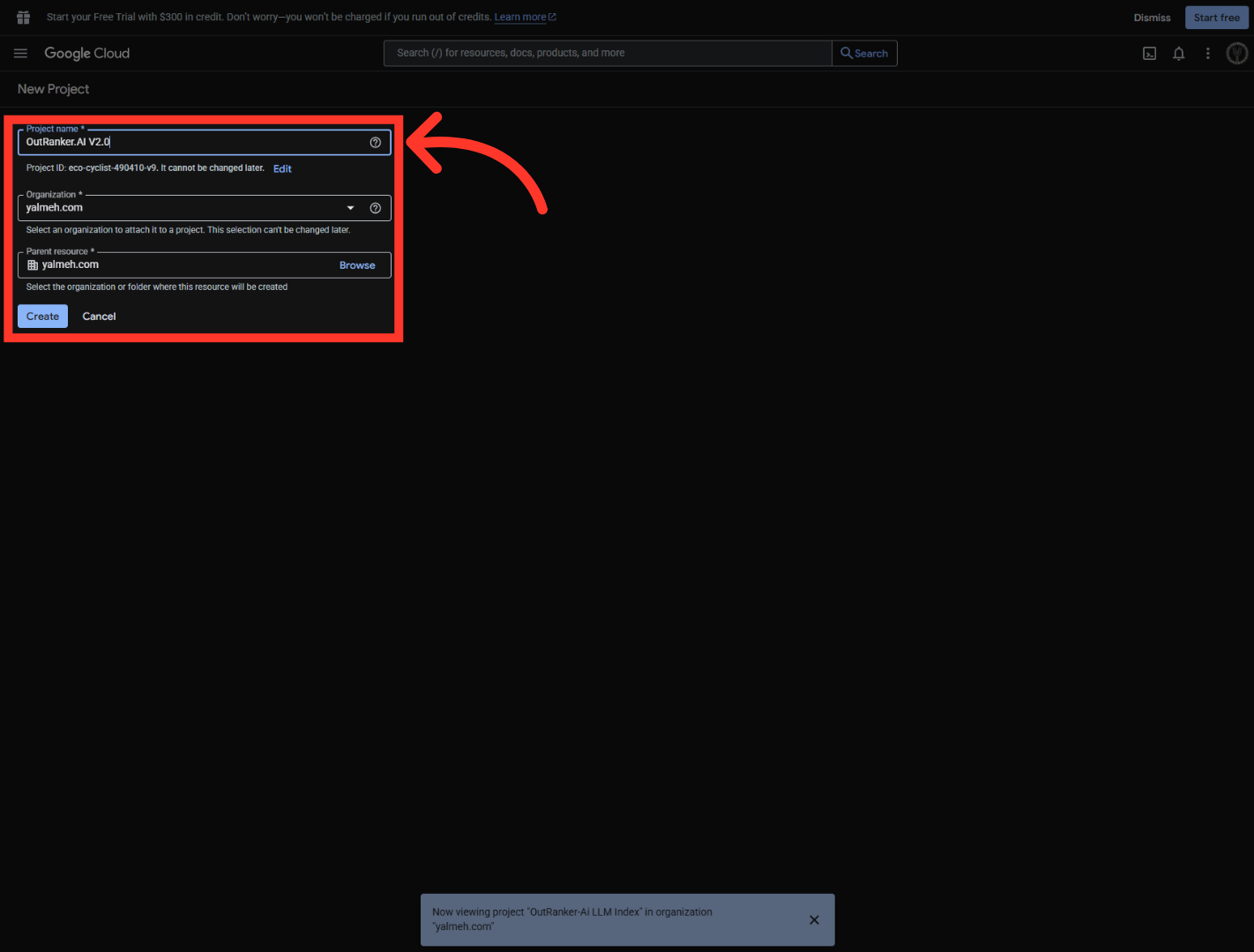The width and height of the screenshot is (1254, 952).
Task: Open the main navigation hamburger menu
Action: [x=20, y=54]
